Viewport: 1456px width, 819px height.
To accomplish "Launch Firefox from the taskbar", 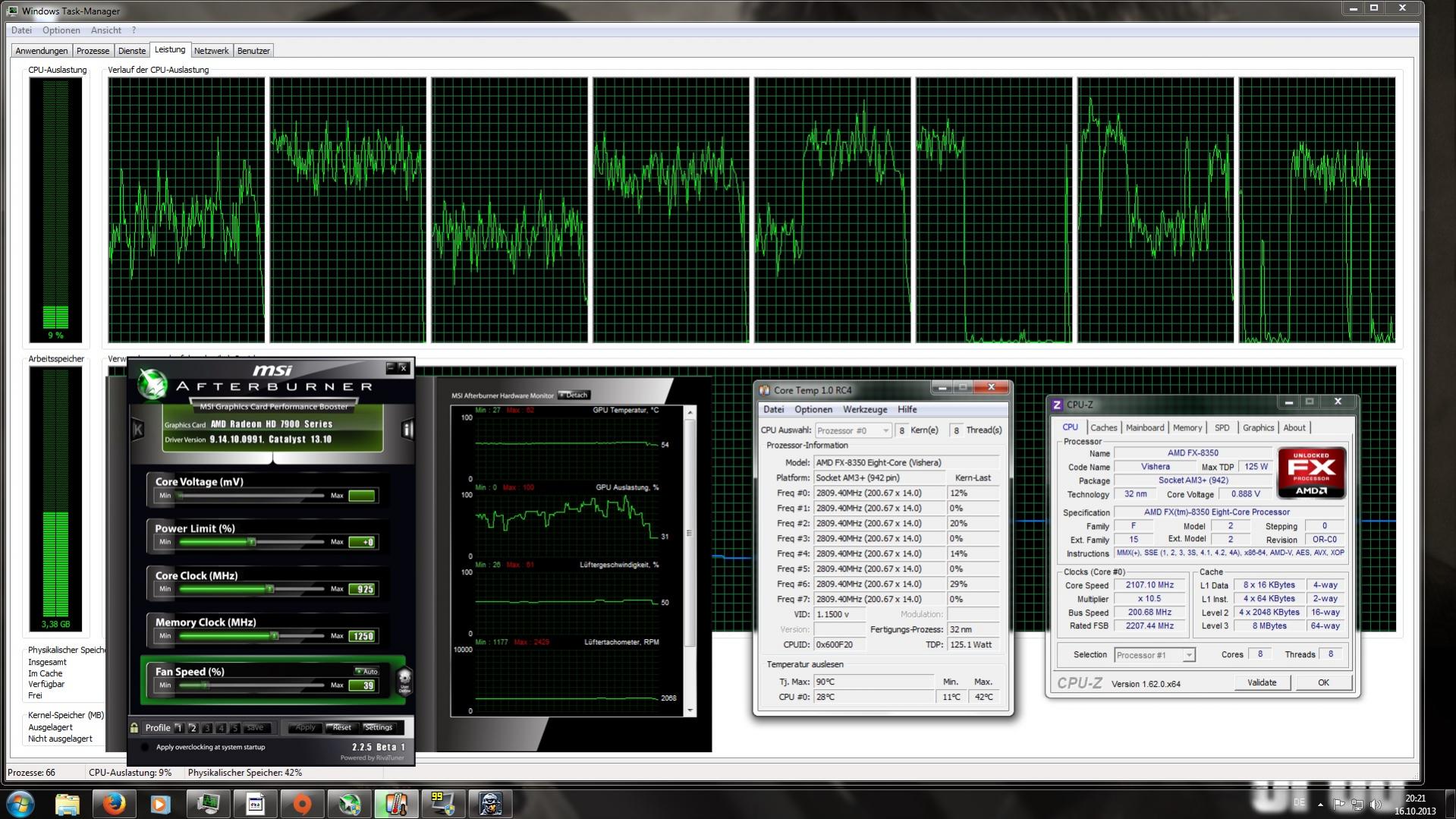I will tap(114, 804).
